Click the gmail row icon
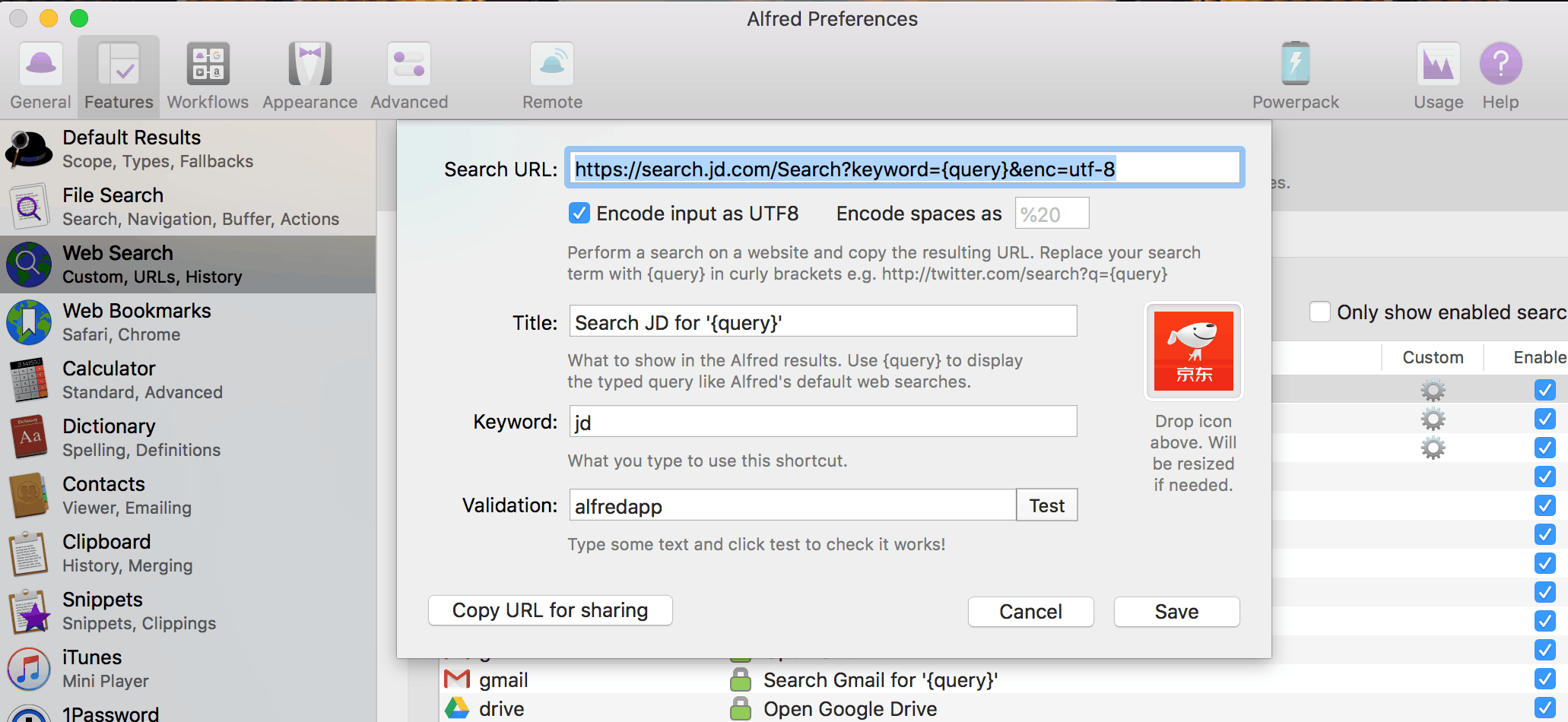The image size is (1568, 722). (x=457, y=679)
